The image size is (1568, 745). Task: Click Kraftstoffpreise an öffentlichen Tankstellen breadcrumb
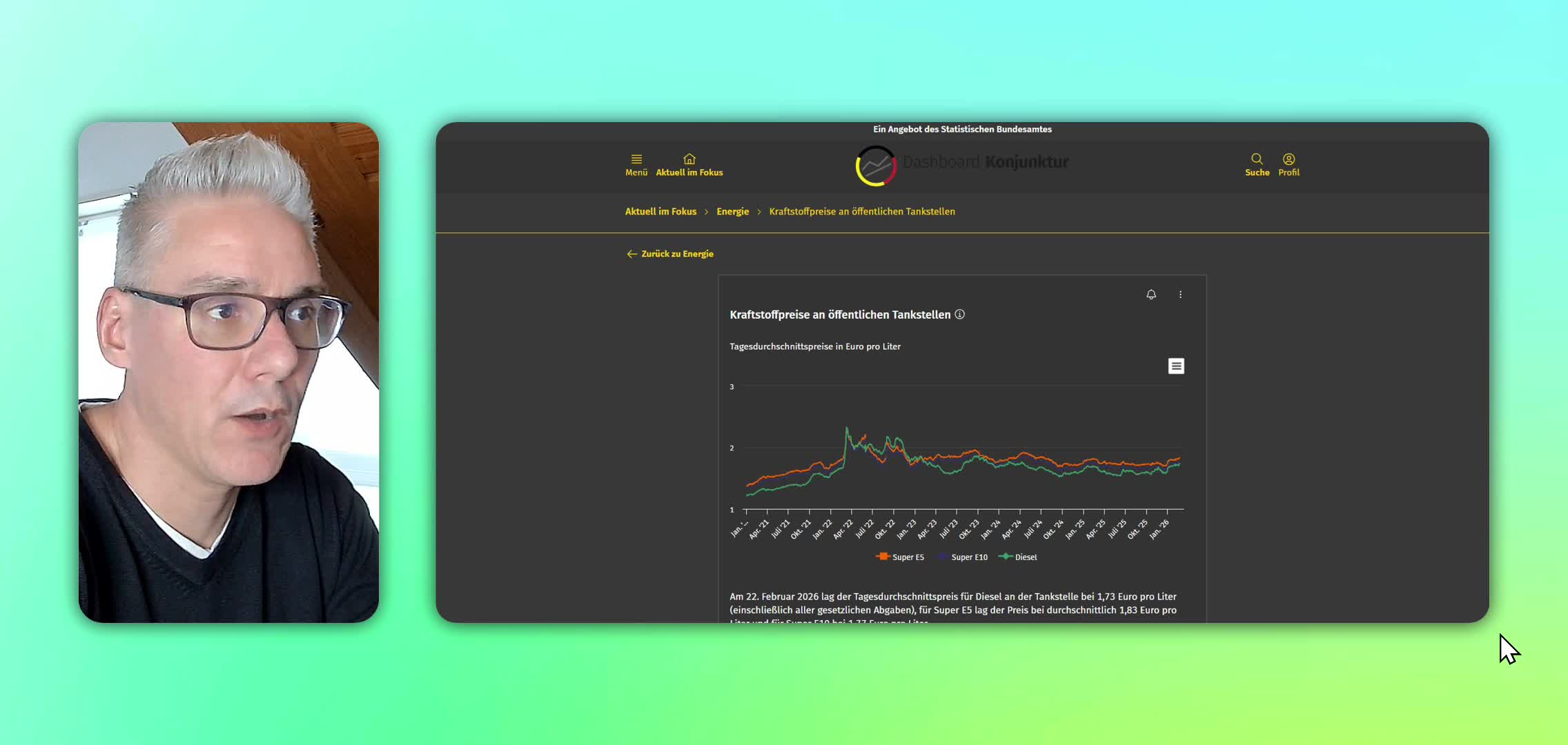point(861,212)
